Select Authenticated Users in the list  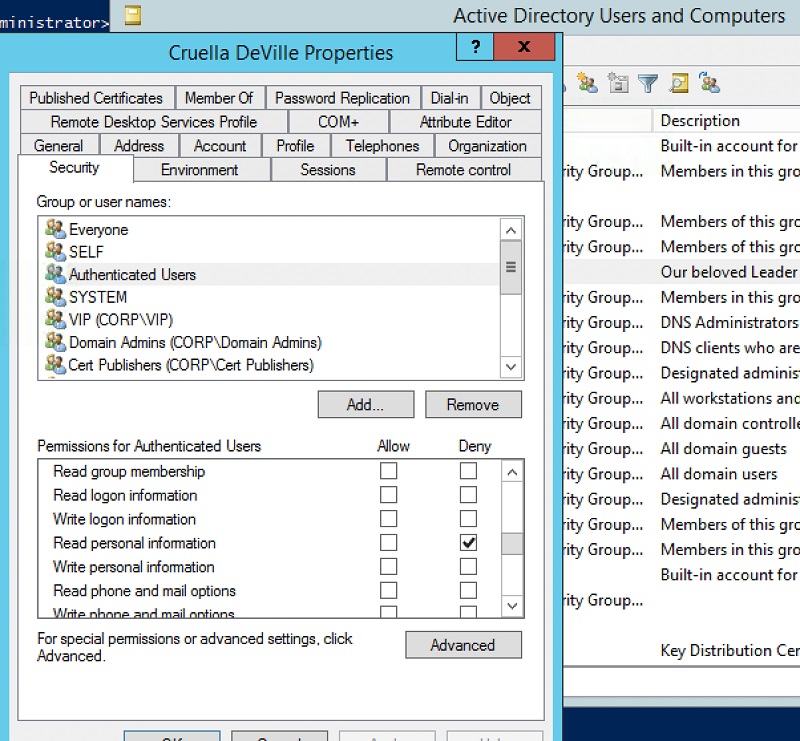click(130, 274)
